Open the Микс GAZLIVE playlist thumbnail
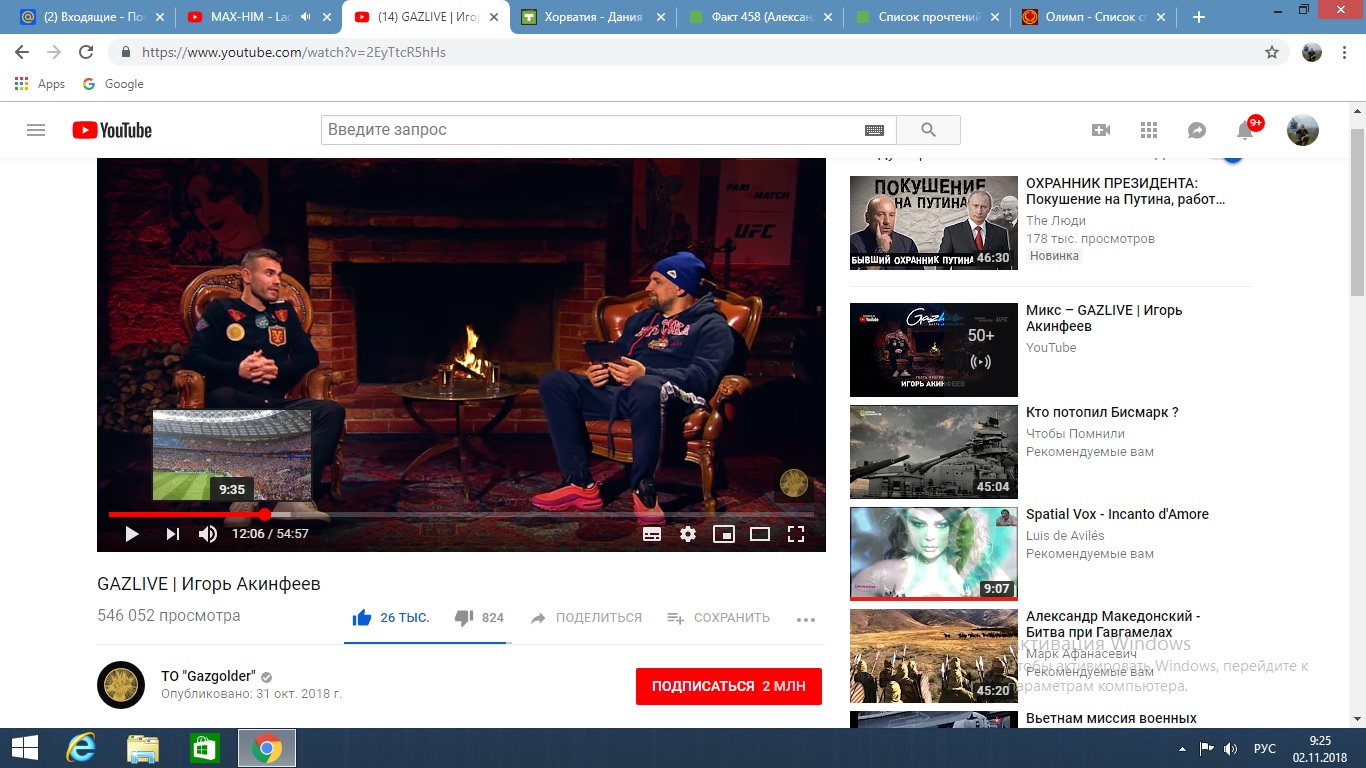The image size is (1366, 768). tap(934, 350)
